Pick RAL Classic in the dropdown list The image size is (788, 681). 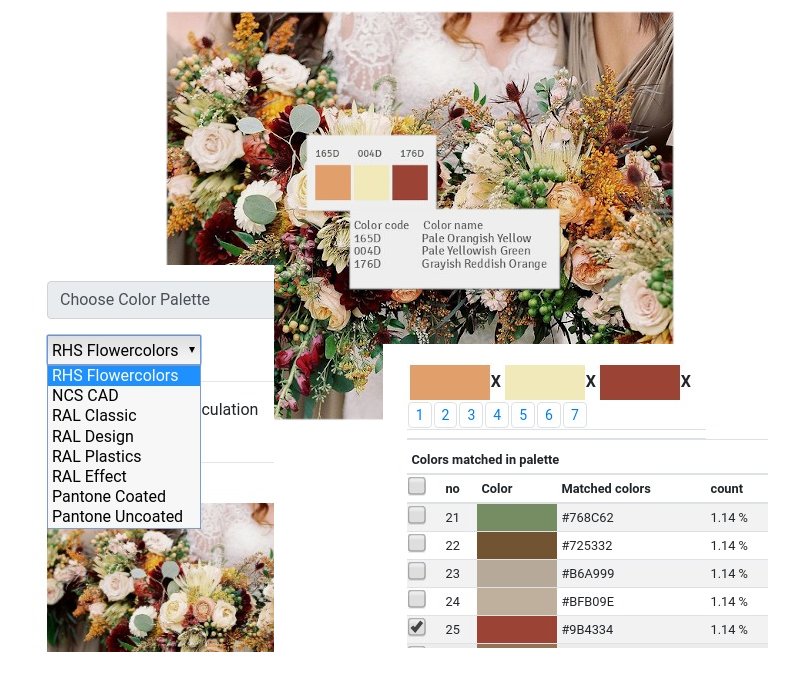(94, 415)
